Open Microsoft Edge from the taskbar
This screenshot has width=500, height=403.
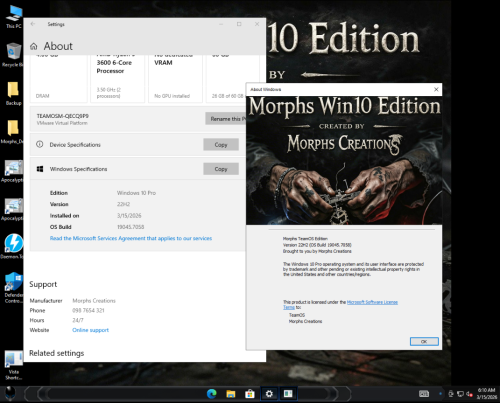[212, 394]
